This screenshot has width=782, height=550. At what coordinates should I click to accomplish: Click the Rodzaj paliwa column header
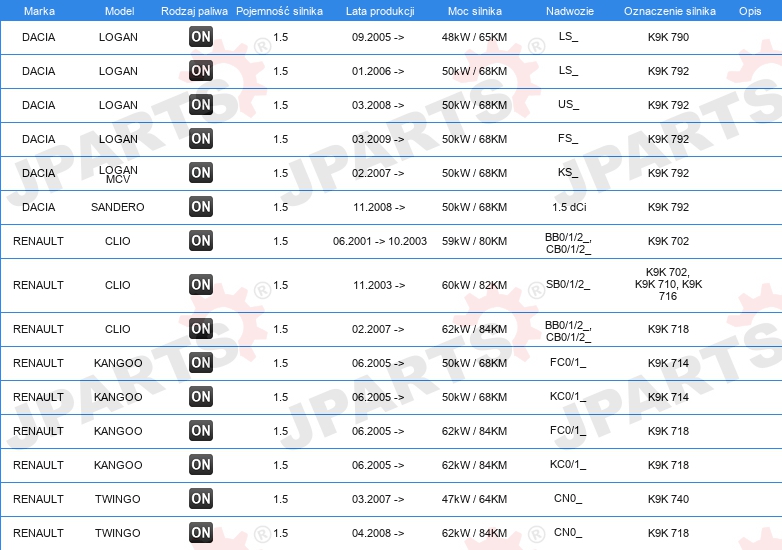click(x=195, y=11)
